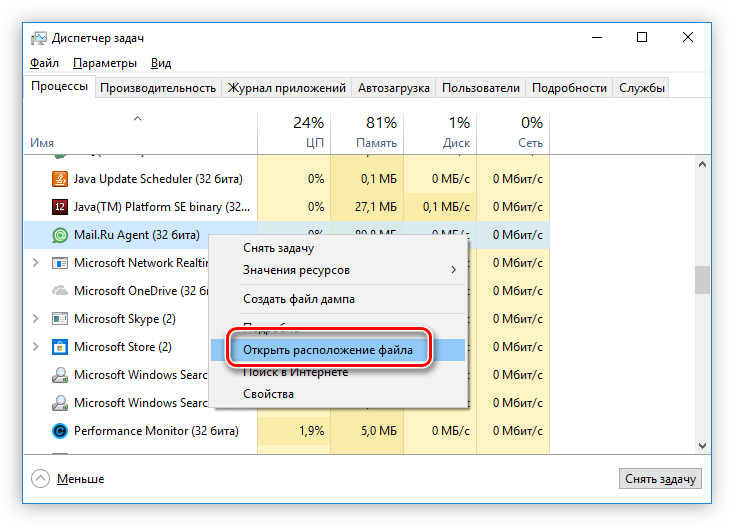Sort by the Память column header
Viewport: 734px width, 526px height.
point(367,133)
